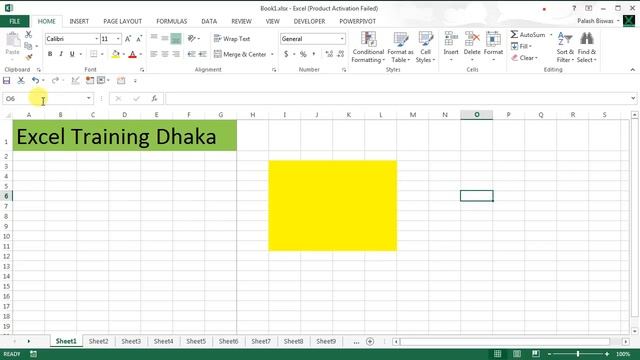Click the New Sheet plus button
Viewport: 640px width, 360px height.
[370, 341]
